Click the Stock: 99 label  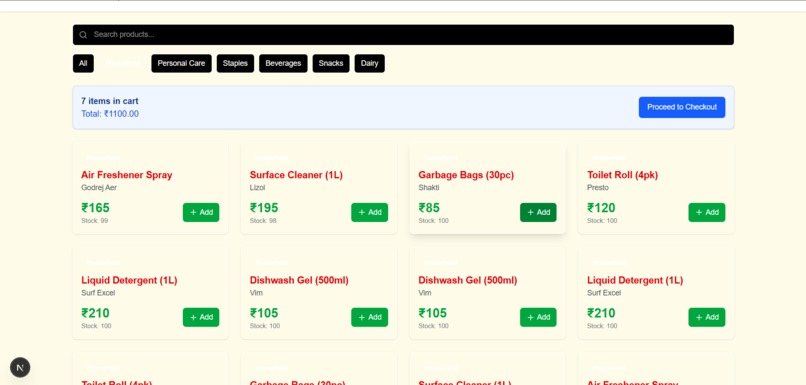click(95, 221)
